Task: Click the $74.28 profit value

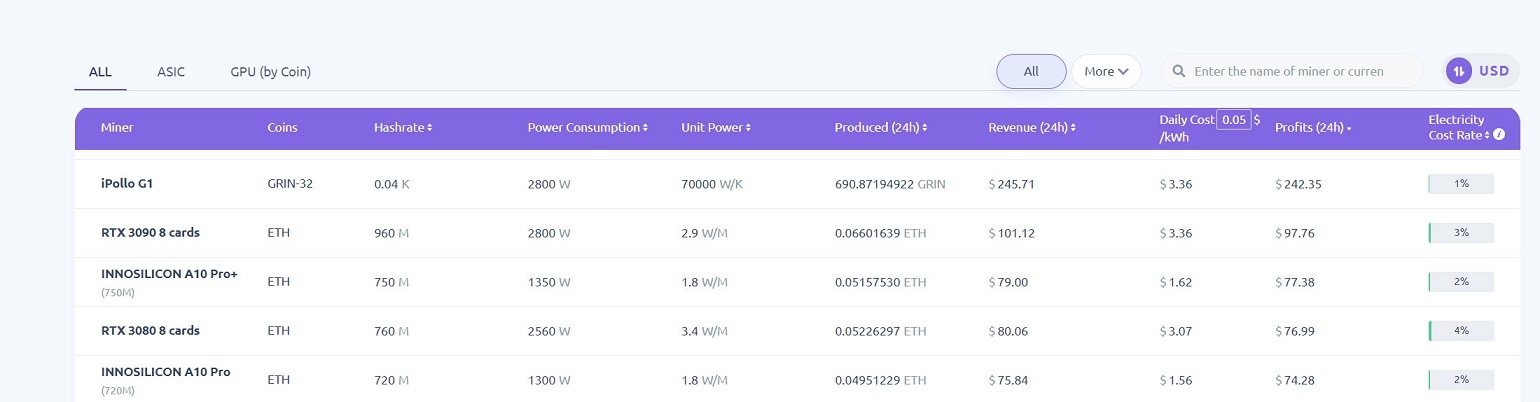Action: click(1295, 380)
